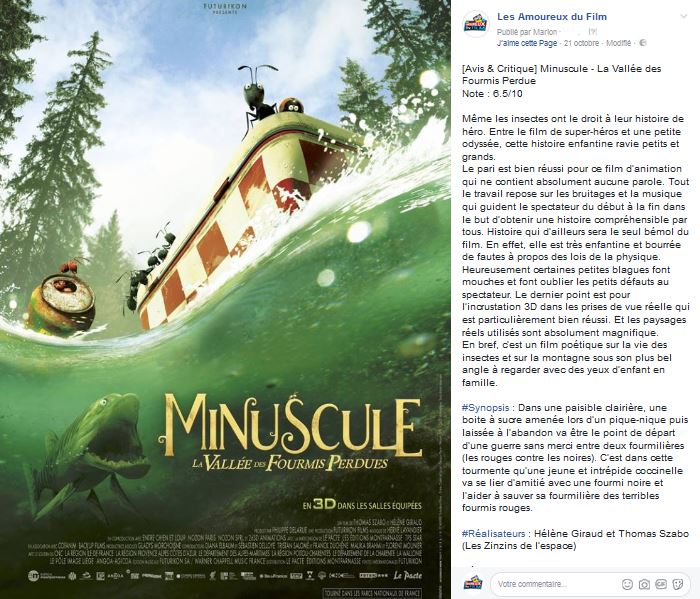Viewport: 700px width, 599px height.
Task: Open the "21 octobre" post timestamp
Action: pos(582,44)
